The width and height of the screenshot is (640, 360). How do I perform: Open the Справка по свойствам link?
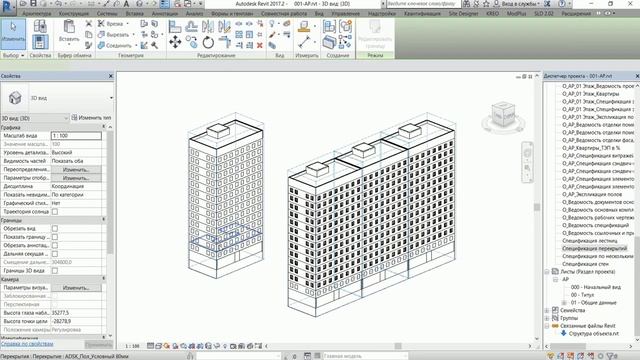coord(27,344)
